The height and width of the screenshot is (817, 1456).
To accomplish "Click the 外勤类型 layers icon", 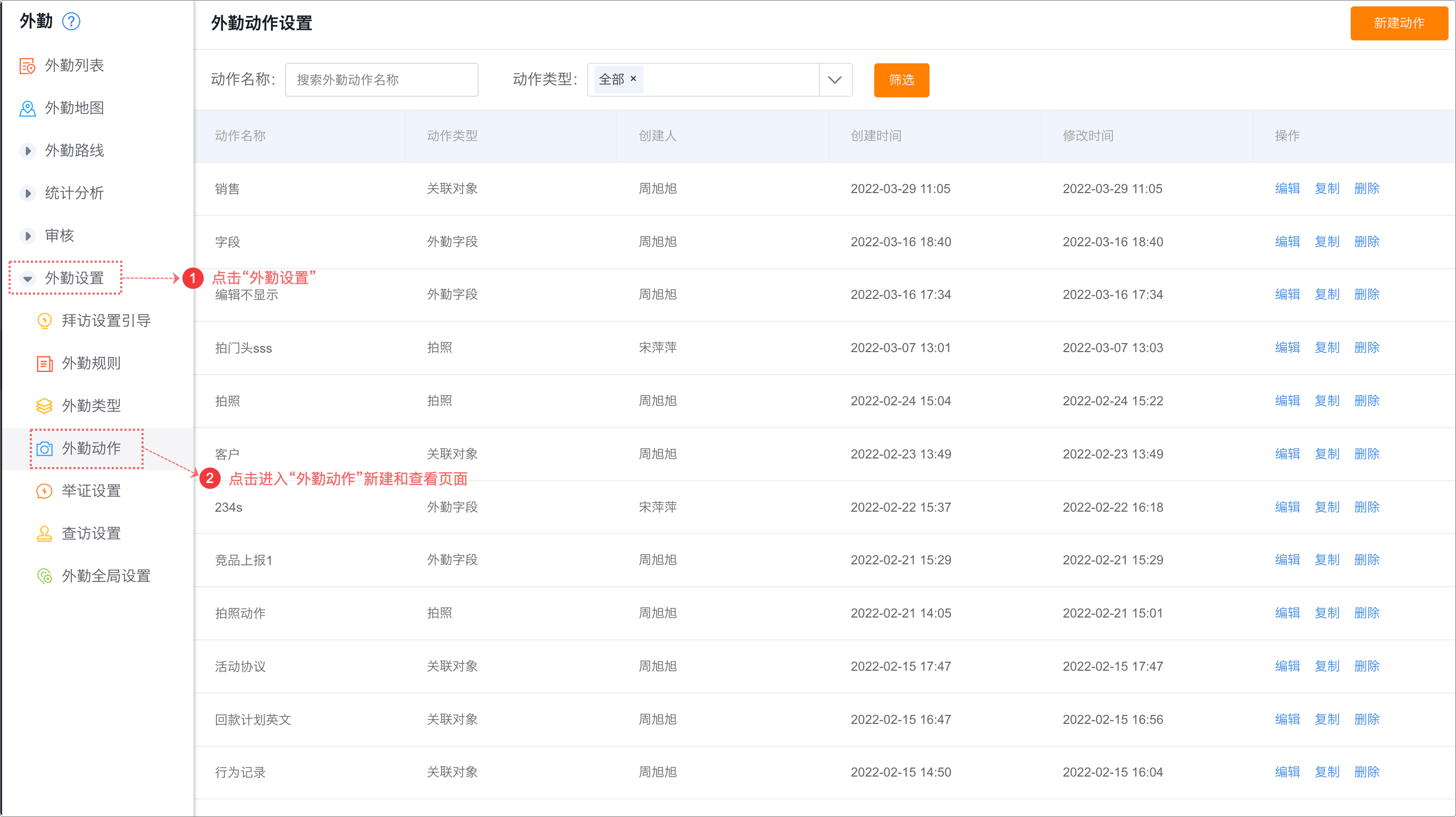I will point(44,405).
